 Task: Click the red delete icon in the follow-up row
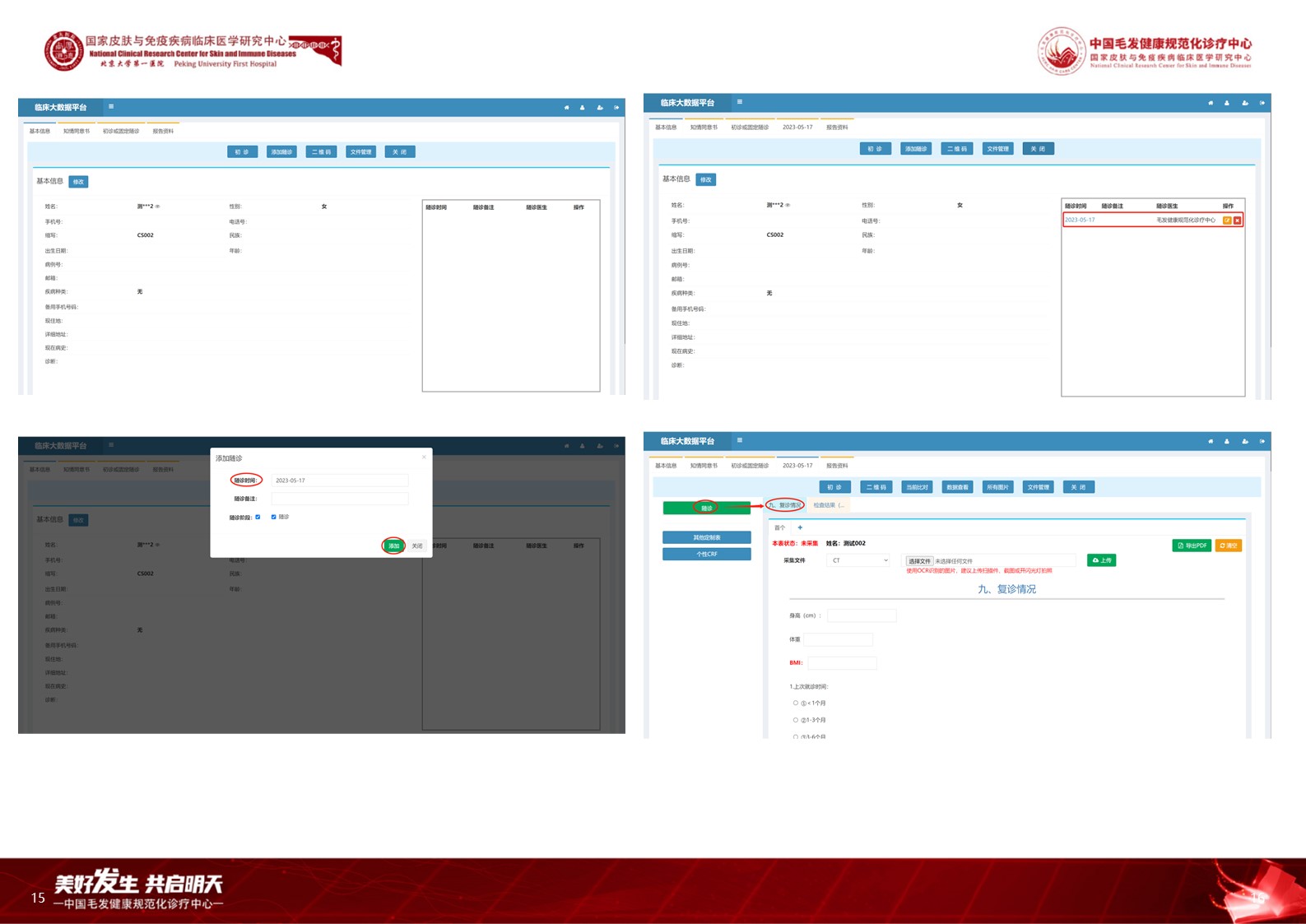[x=1237, y=221]
